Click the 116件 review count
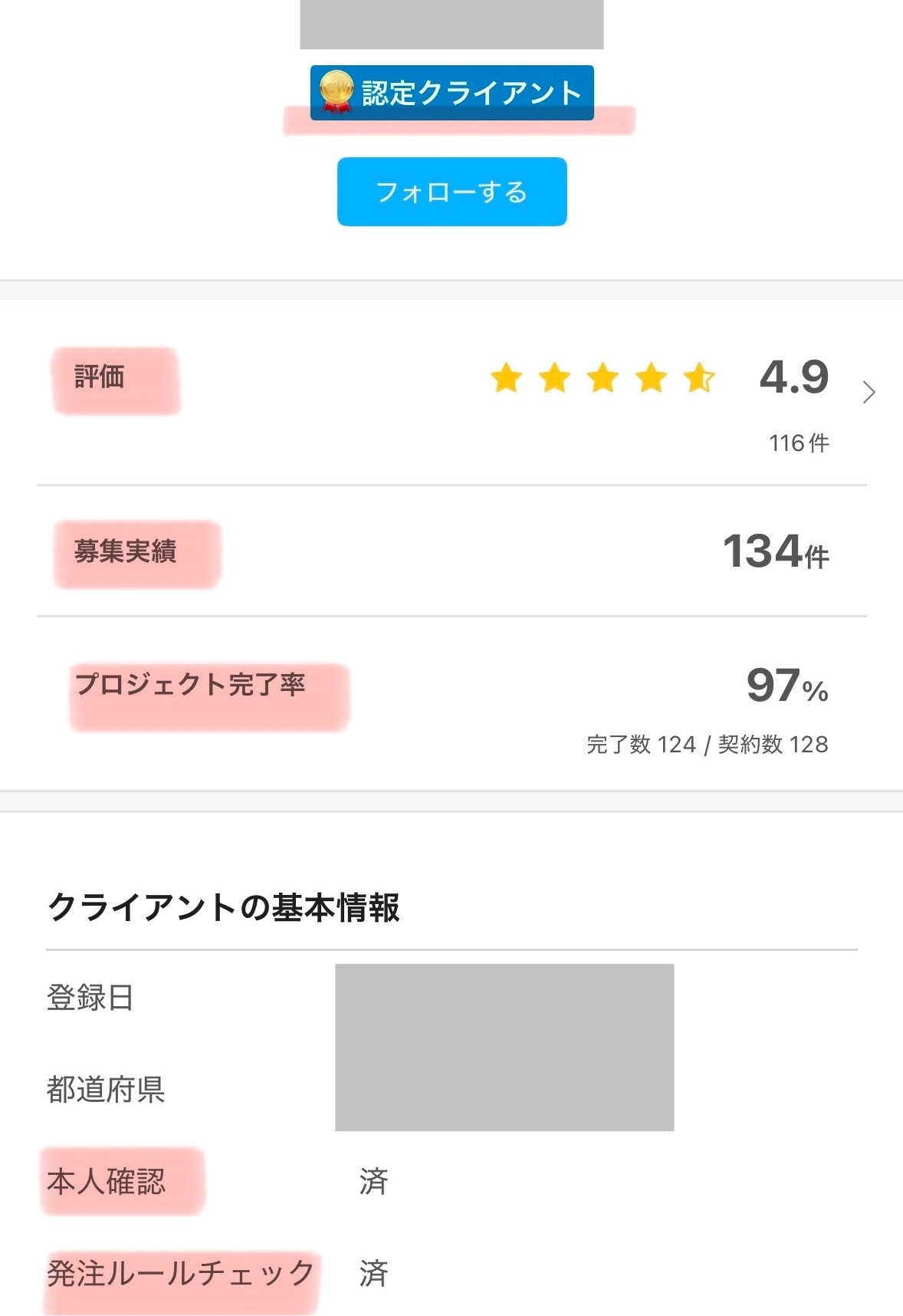Screen dimensions: 903x1316 (799, 443)
